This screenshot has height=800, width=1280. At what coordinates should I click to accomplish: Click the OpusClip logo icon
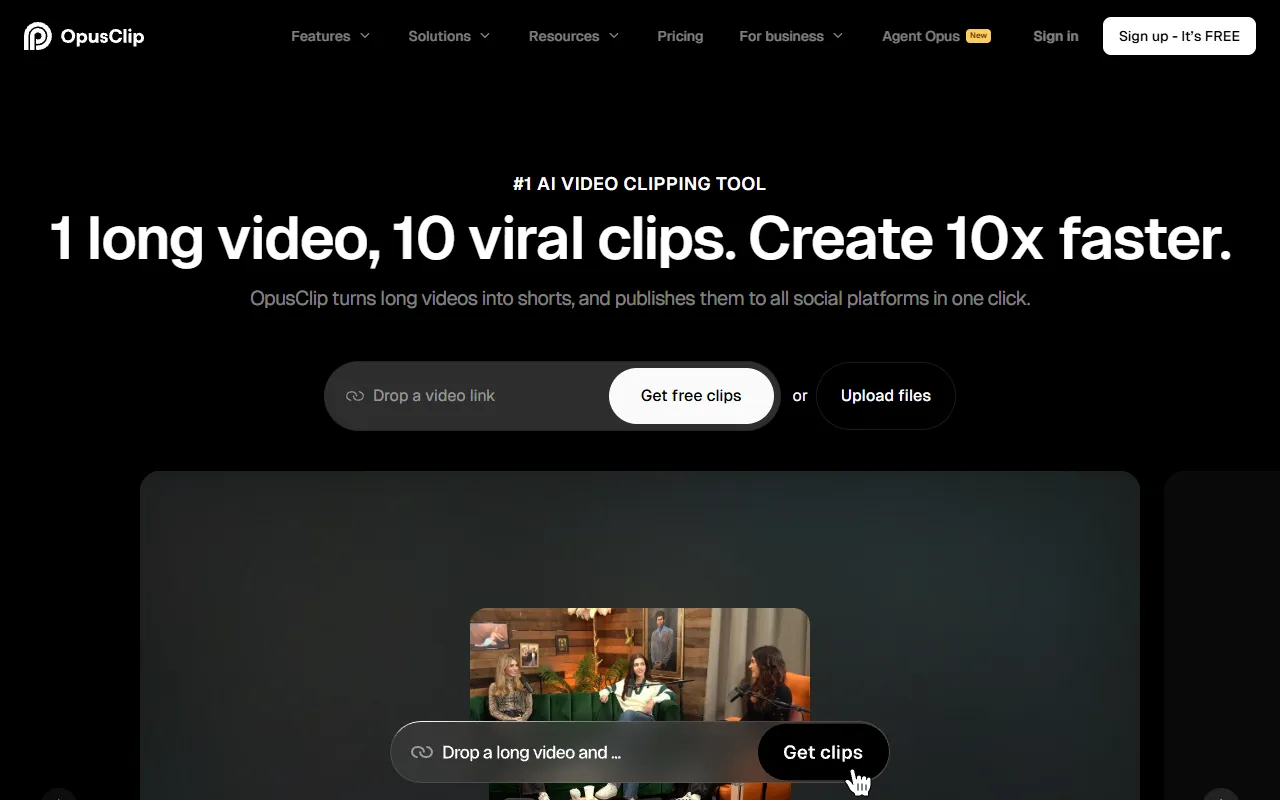(x=37, y=36)
